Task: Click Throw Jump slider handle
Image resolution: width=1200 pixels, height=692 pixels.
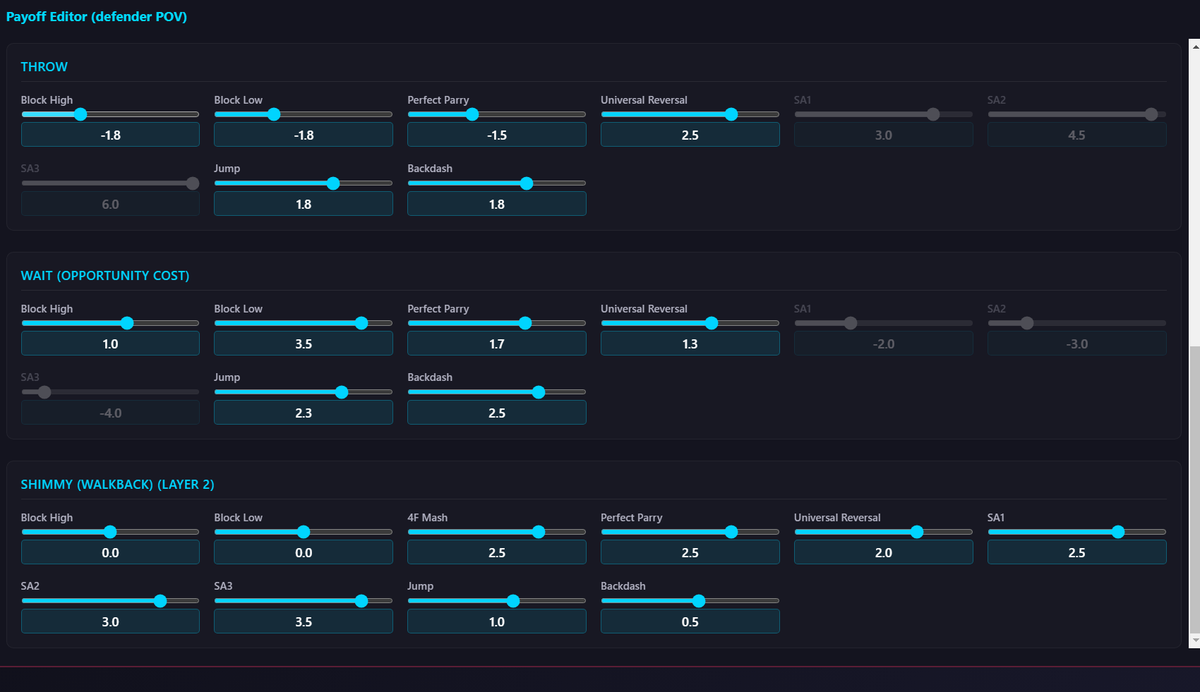Action: point(333,183)
